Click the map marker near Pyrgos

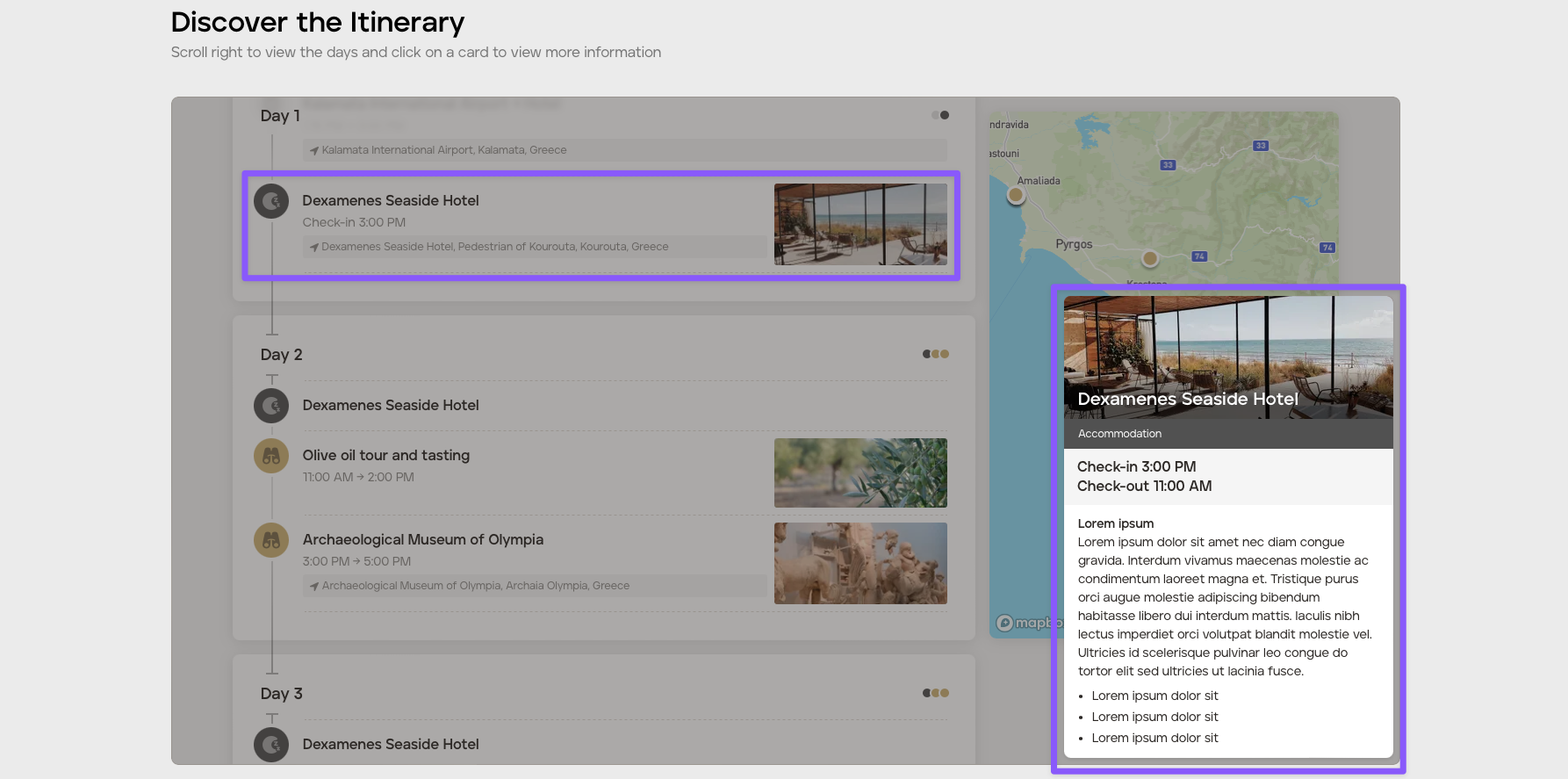pyautogui.click(x=1150, y=258)
